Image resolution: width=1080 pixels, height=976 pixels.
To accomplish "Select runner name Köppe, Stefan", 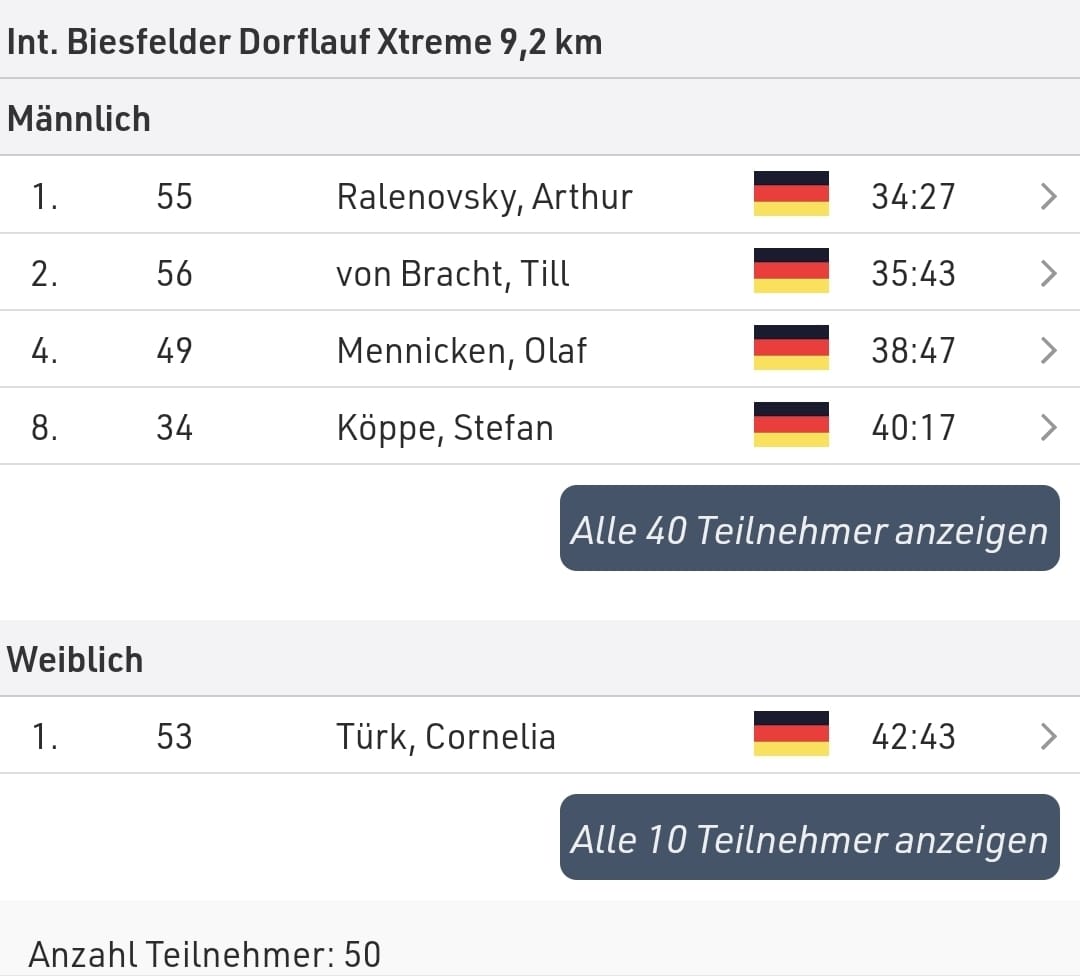I will [x=445, y=428].
